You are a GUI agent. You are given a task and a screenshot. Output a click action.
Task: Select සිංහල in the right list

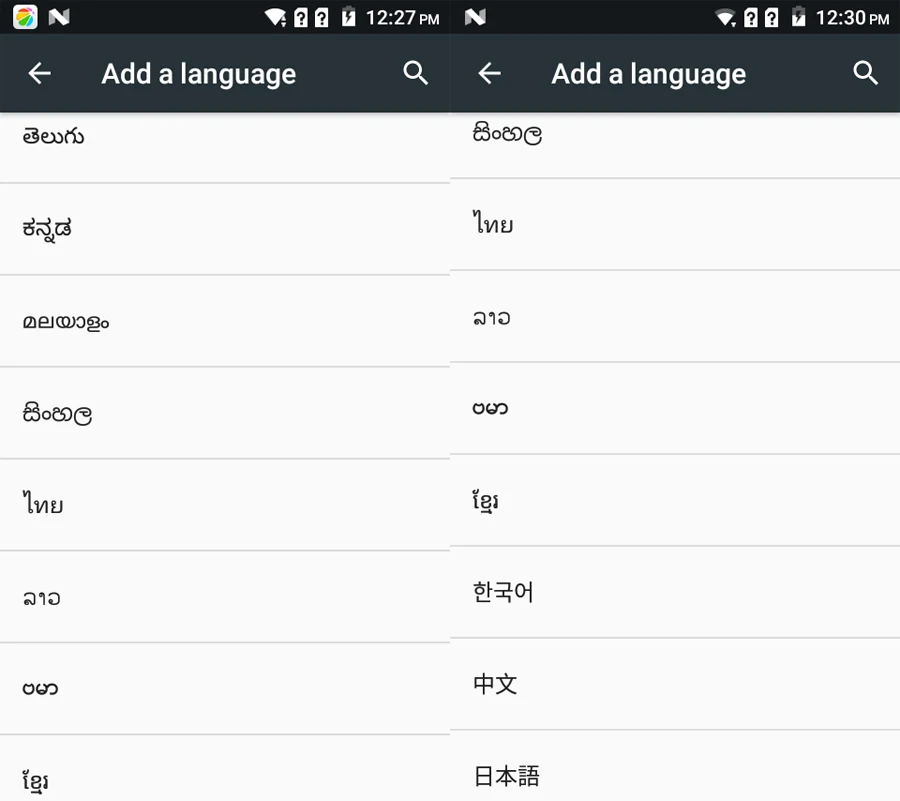click(x=675, y=145)
